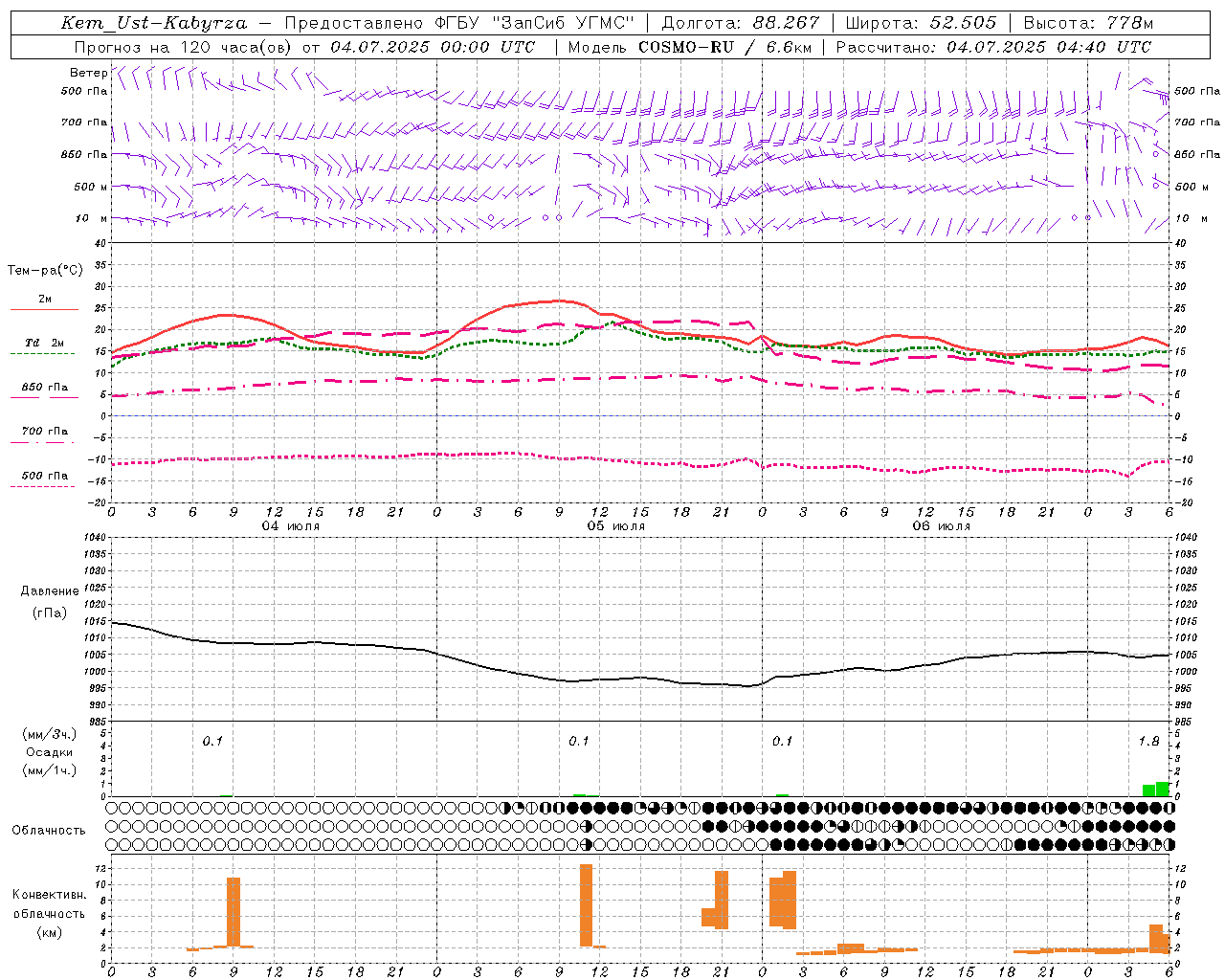Select the model name COSMO-RU / 6.6км
The image size is (1225, 980).
pyautogui.click(x=724, y=47)
